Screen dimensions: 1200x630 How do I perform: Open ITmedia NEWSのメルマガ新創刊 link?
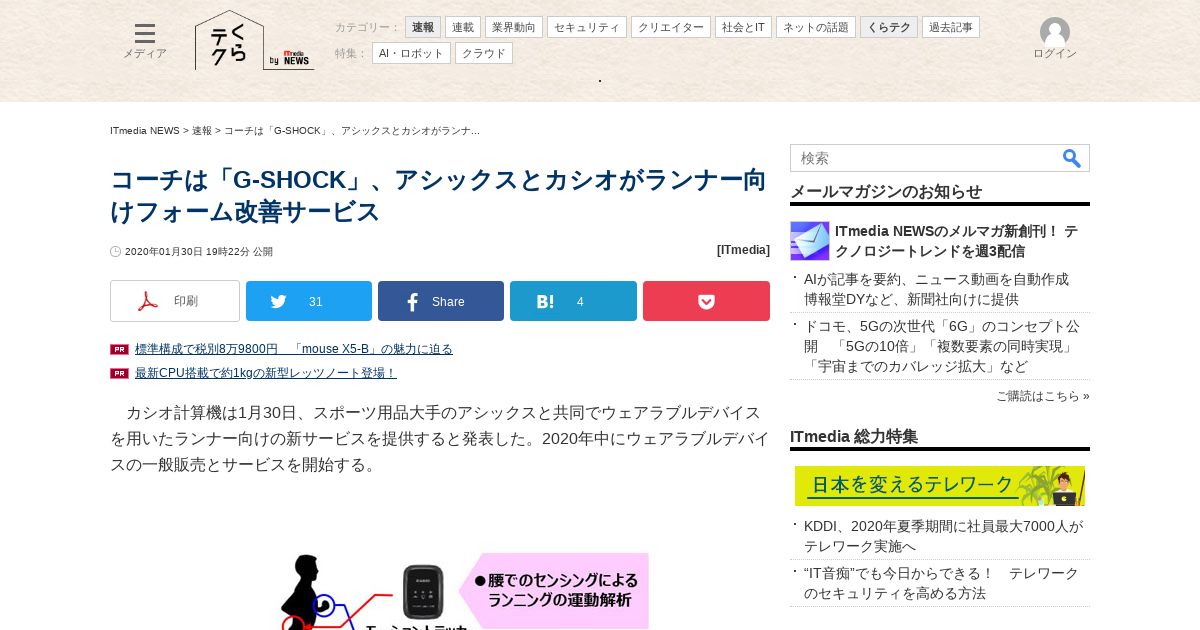click(x=956, y=241)
